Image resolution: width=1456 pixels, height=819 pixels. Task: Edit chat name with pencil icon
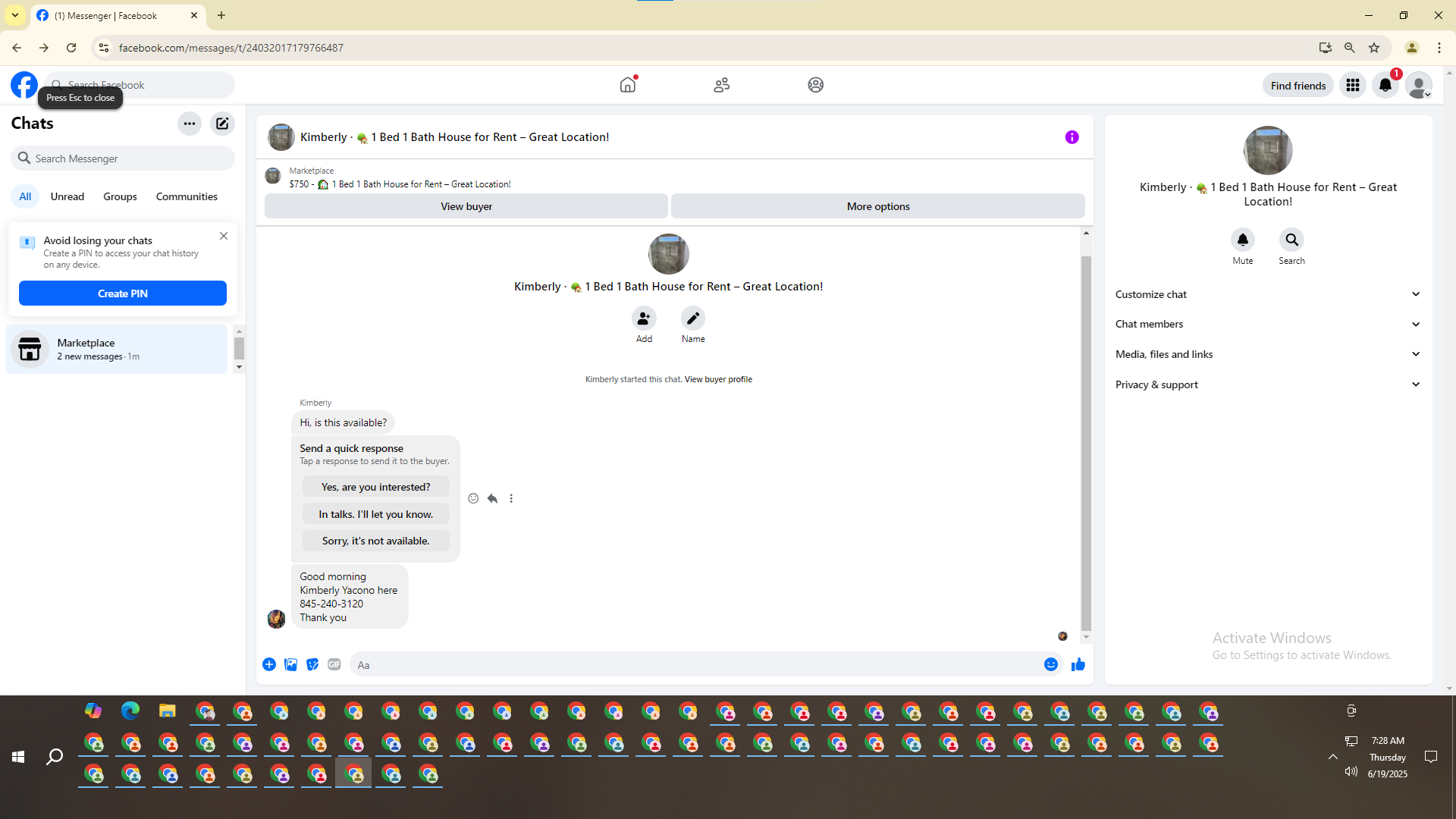693,318
